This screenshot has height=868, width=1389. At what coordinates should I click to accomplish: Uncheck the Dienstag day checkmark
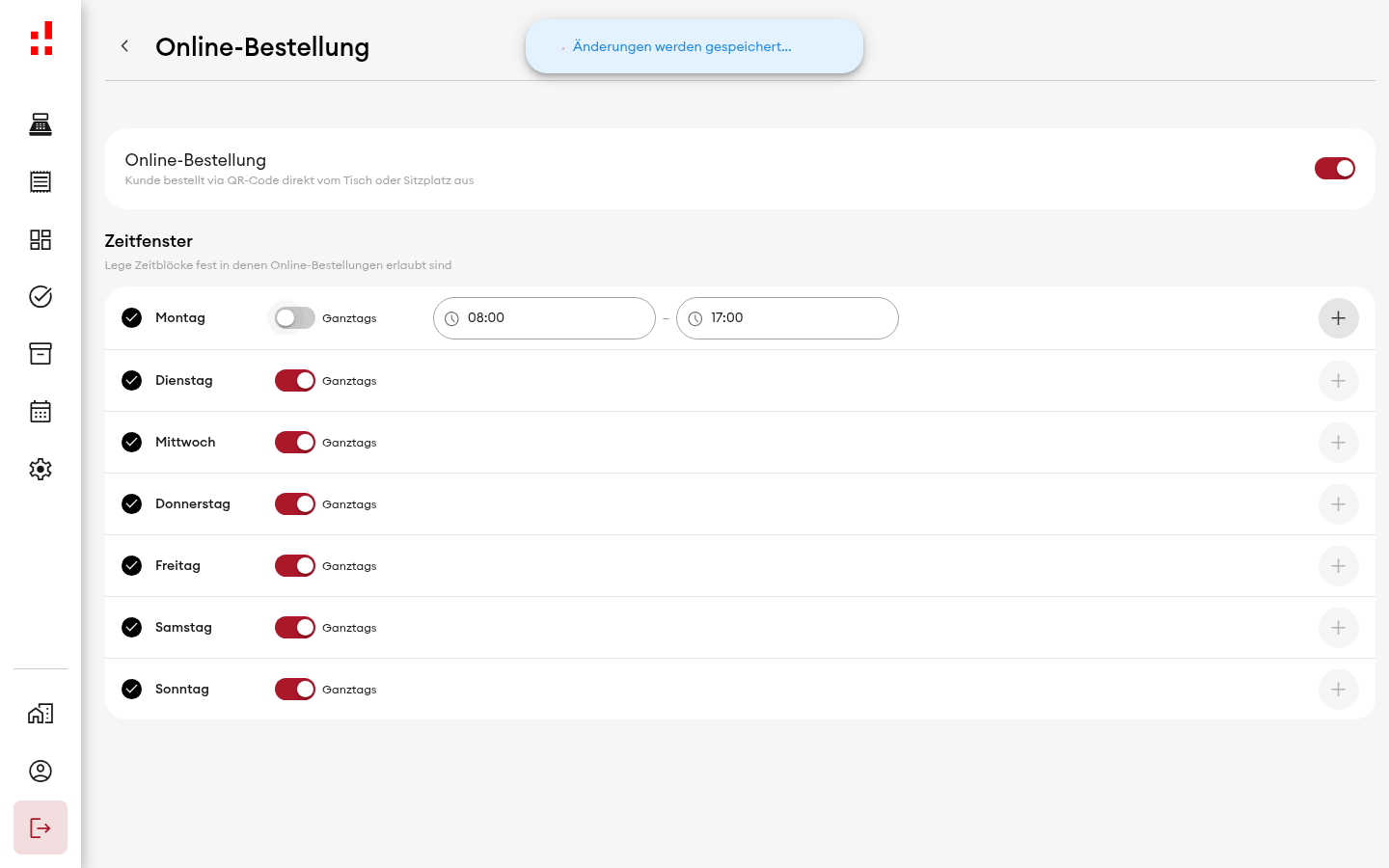[132, 380]
